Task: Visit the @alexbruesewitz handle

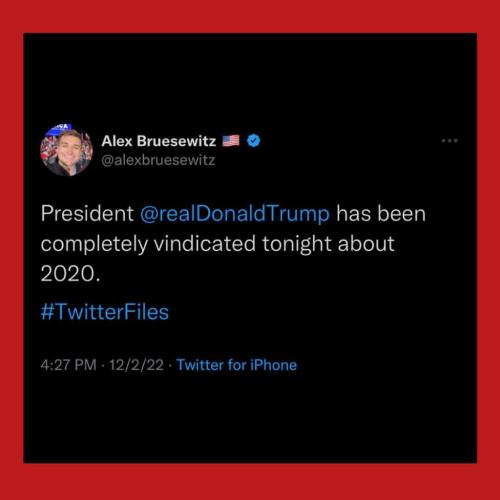Action: click(x=158, y=160)
